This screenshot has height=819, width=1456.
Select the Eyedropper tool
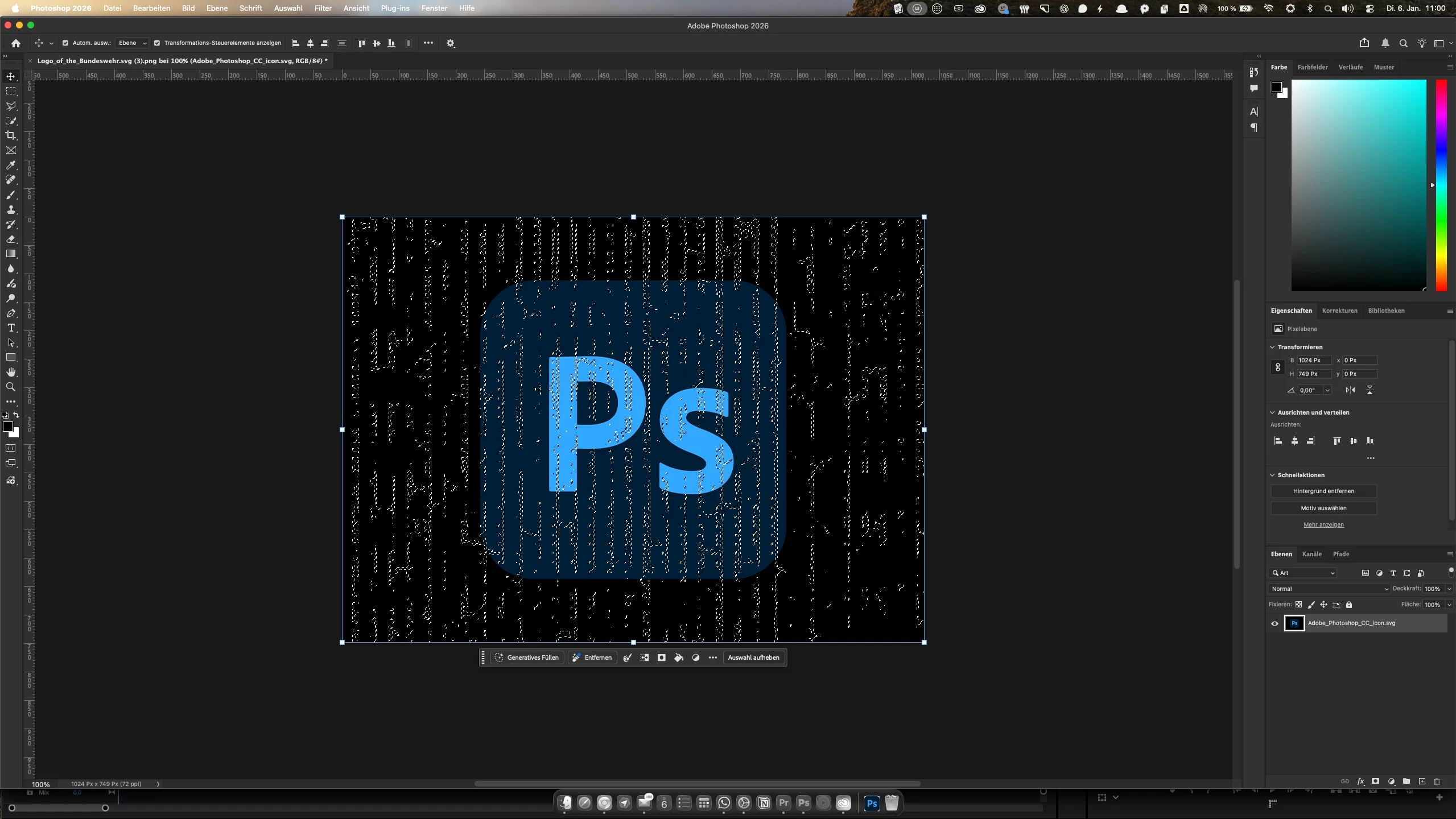(x=11, y=165)
